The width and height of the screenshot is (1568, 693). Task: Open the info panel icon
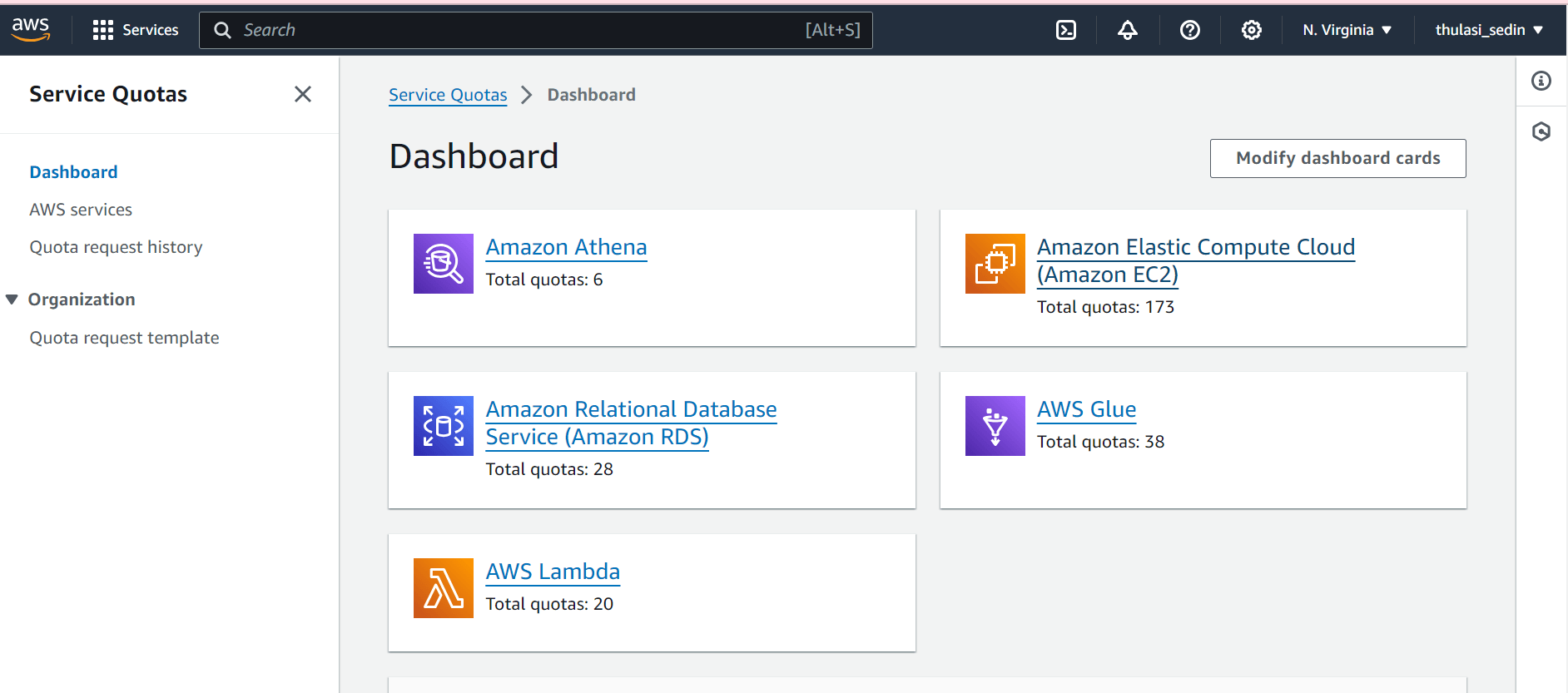coord(1541,81)
